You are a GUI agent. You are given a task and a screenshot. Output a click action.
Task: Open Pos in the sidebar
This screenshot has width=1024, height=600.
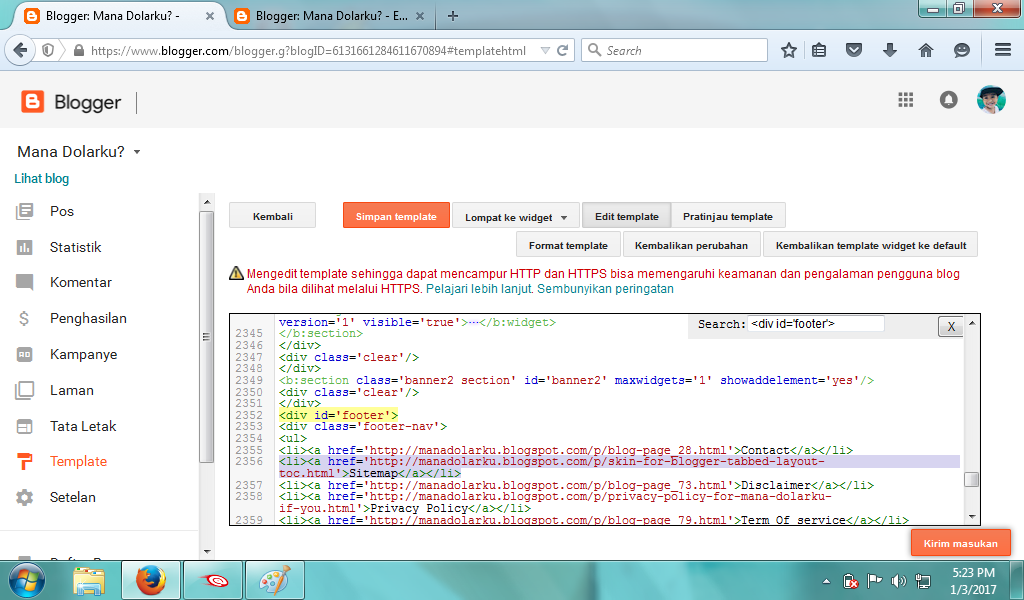(x=62, y=211)
